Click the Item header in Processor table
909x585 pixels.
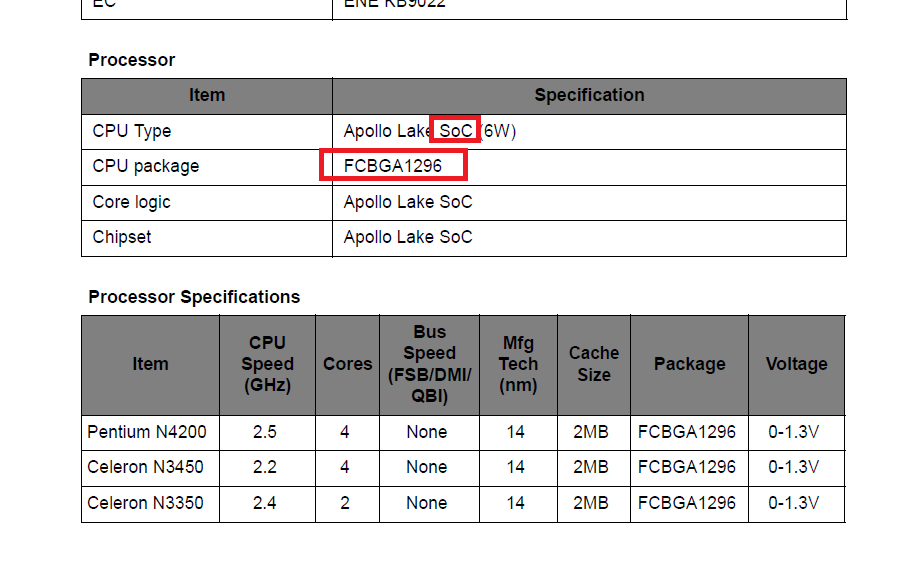coord(207,95)
